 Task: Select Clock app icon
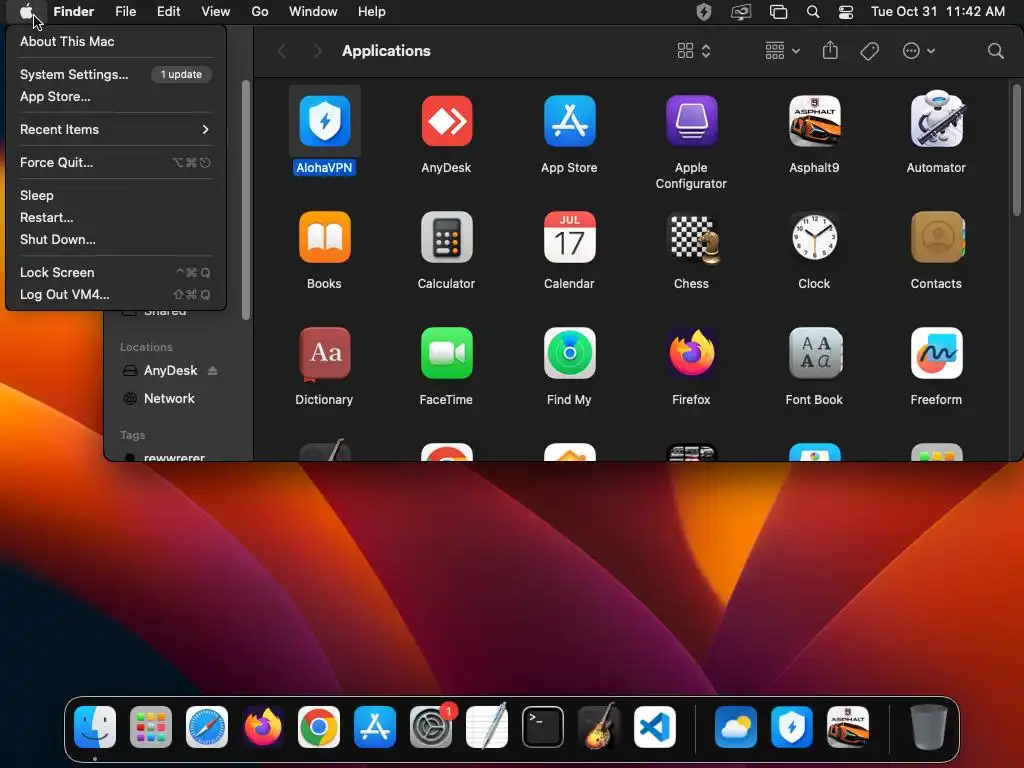pyautogui.click(x=814, y=237)
